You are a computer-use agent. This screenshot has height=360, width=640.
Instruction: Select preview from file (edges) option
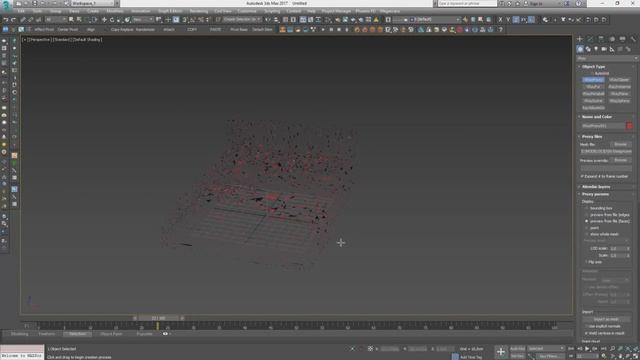(587, 215)
